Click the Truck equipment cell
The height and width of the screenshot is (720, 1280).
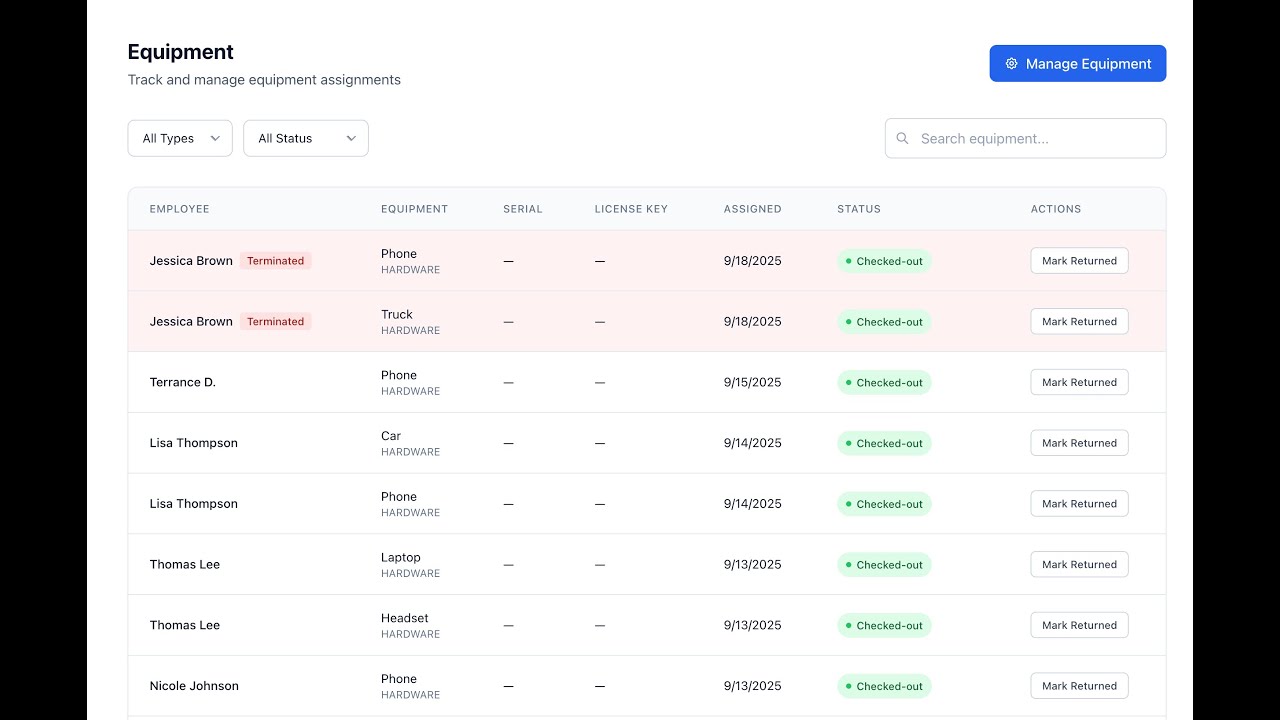pyautogui.click(x=410, y=321)
